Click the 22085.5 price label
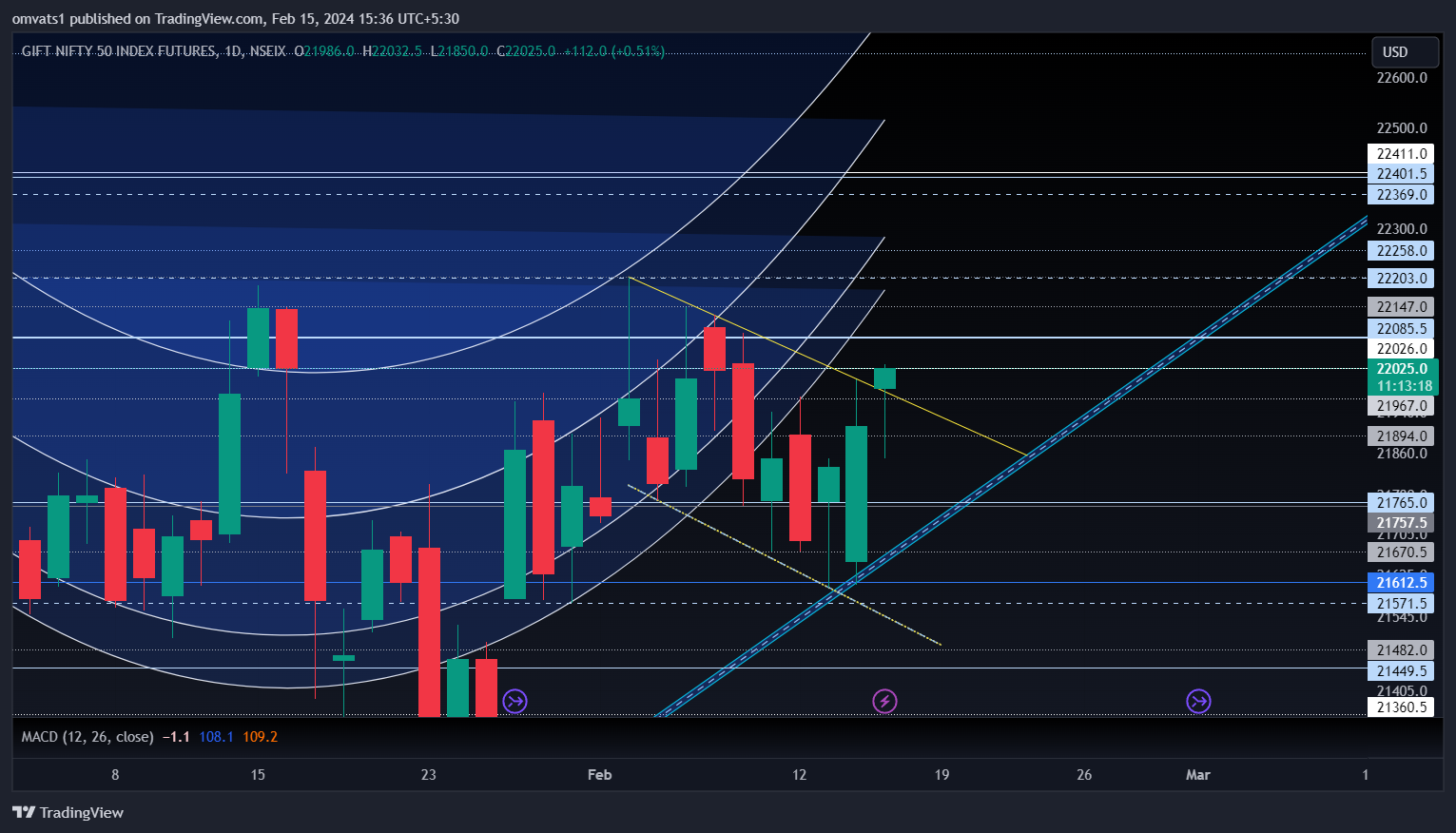 1401,329
